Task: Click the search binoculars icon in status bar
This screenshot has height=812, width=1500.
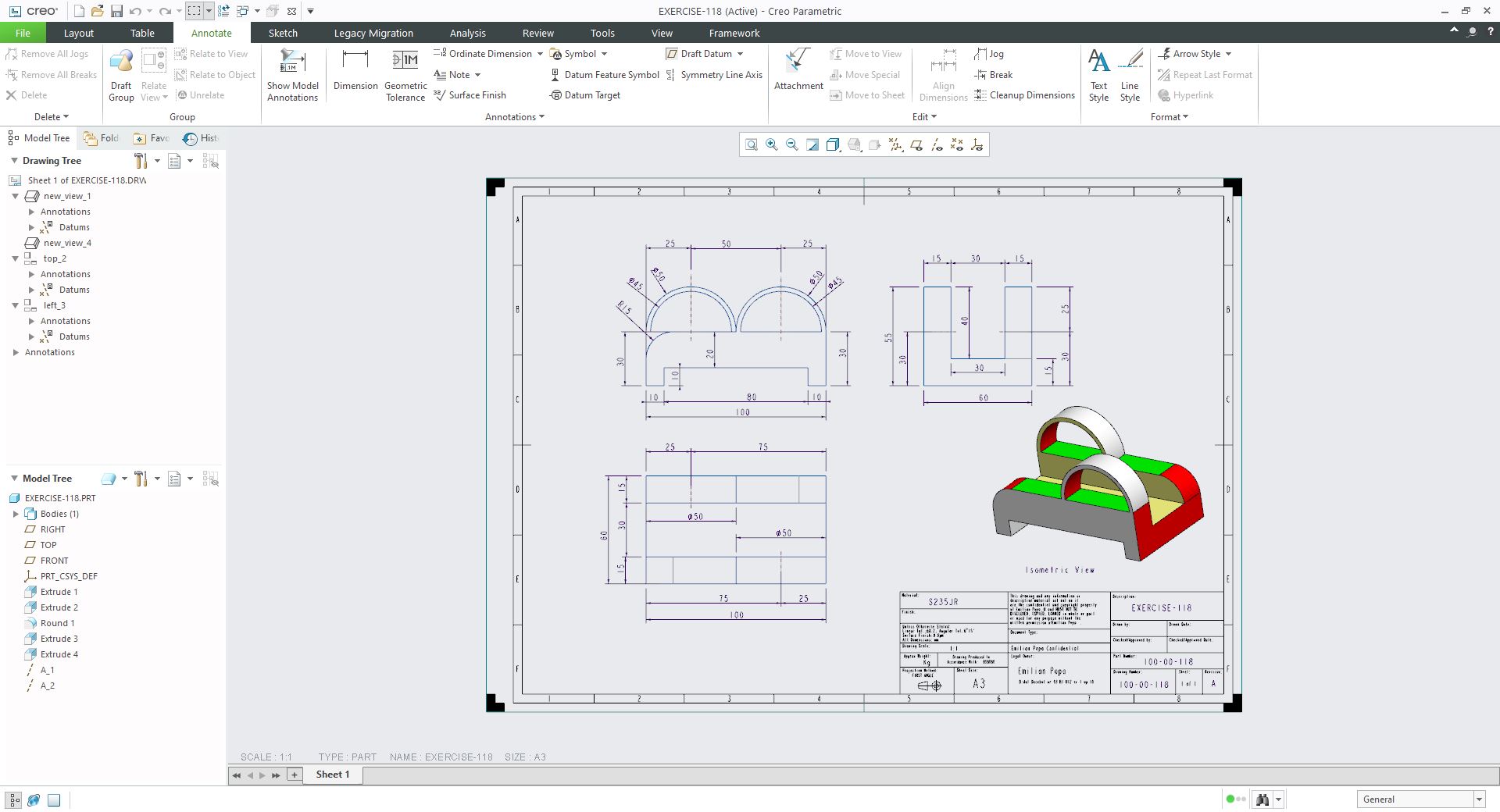Action: [1262, 800]
